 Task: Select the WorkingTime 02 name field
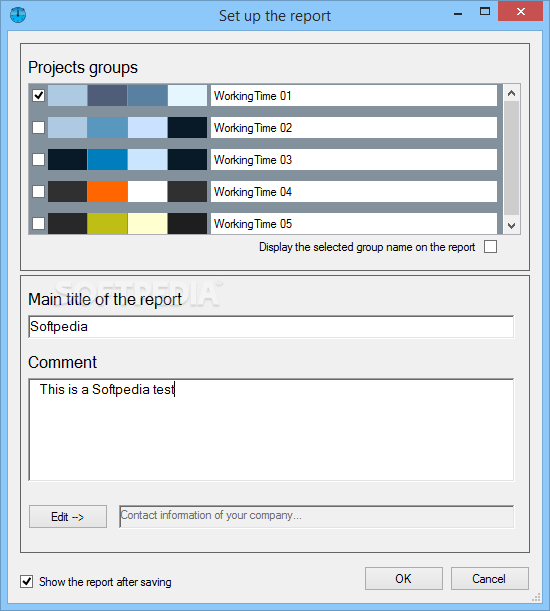(354, 127)
